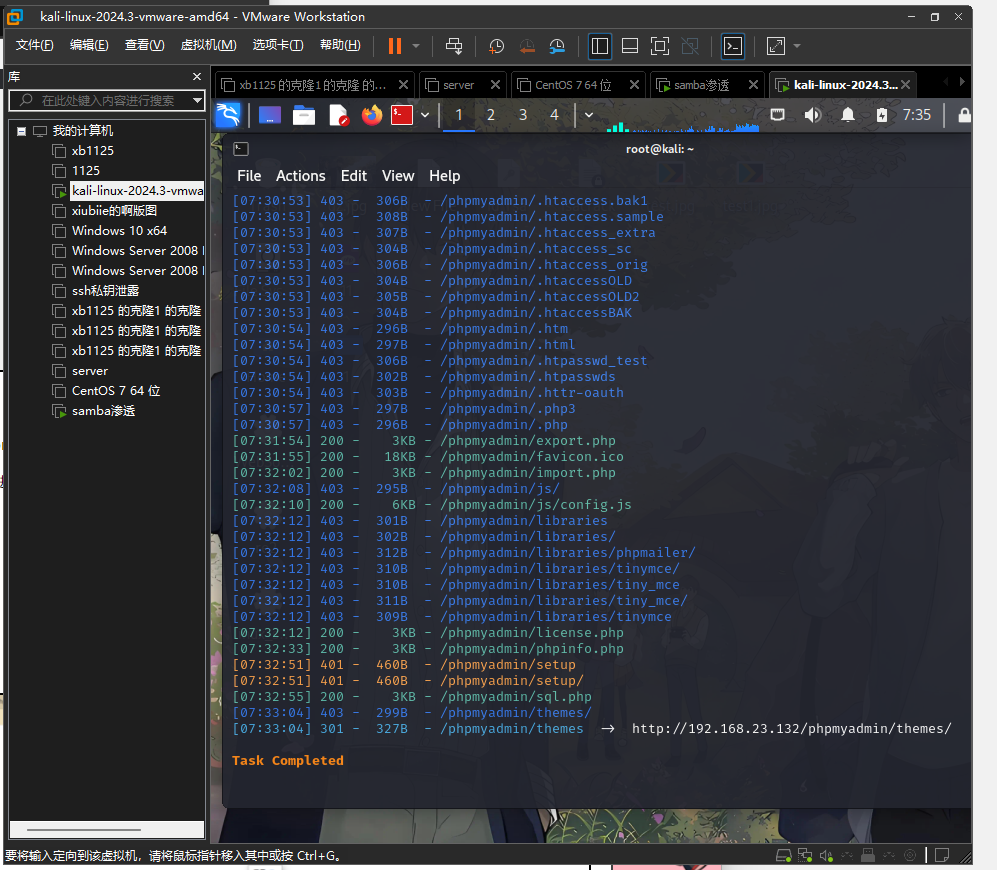Click the notification bell in Kali panel
The image size is (997, 870).
point(848,115)
